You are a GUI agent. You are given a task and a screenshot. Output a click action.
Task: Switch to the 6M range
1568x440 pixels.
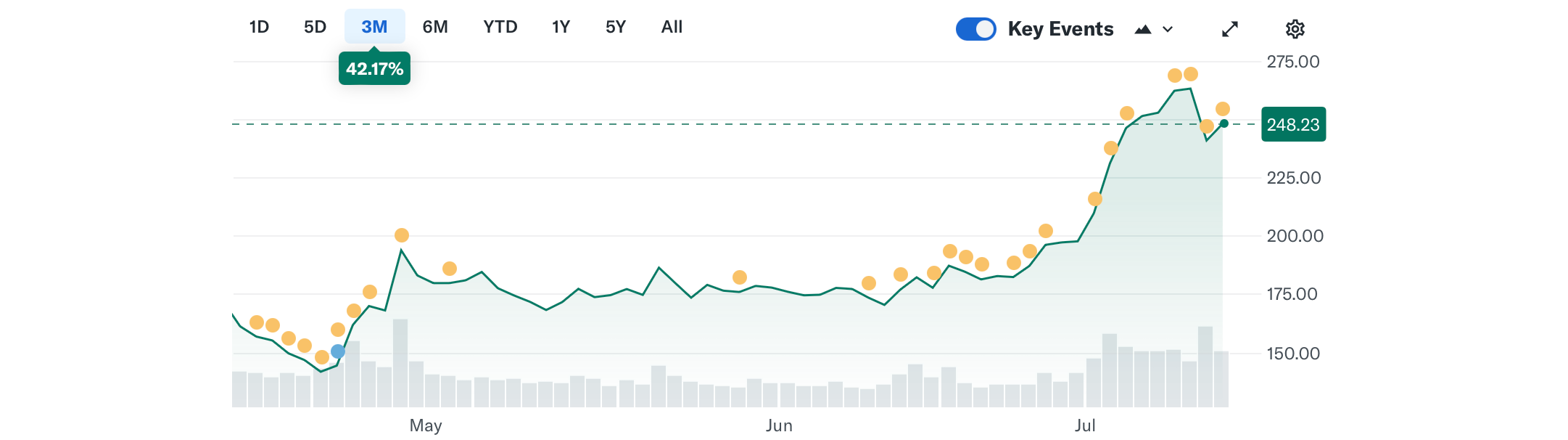(x=435, y=27)
